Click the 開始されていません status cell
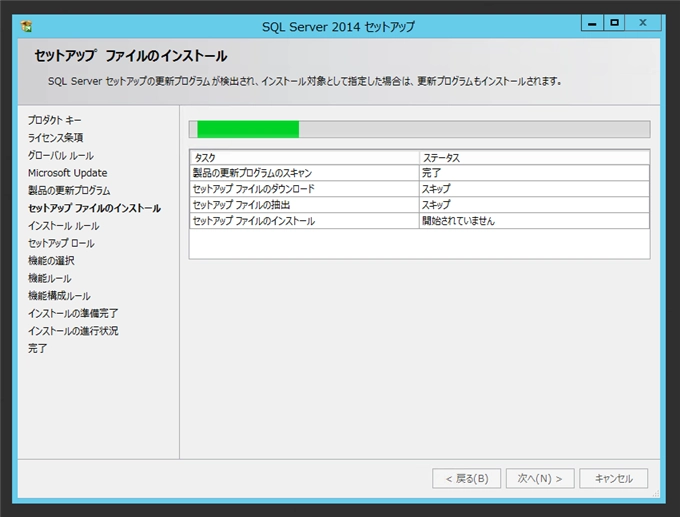680x517 pixels. [534, 221]
